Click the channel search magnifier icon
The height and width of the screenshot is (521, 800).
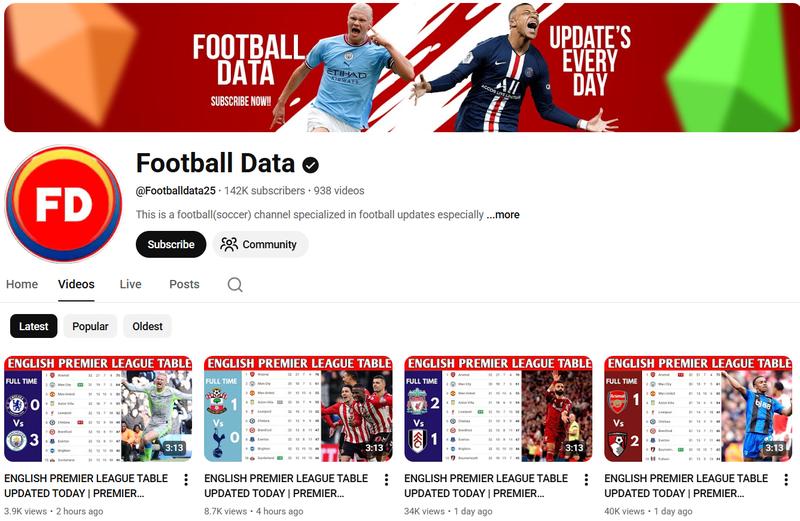(235, 284)
